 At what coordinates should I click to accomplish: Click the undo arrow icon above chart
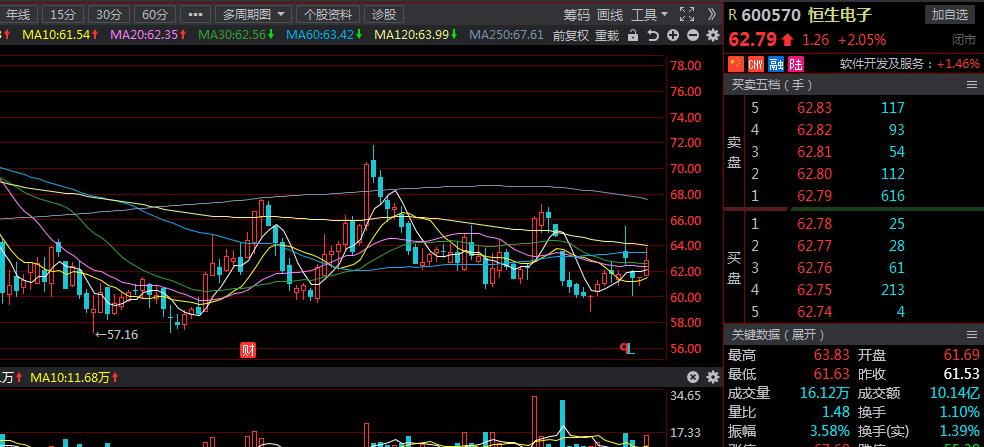(652, 35)
